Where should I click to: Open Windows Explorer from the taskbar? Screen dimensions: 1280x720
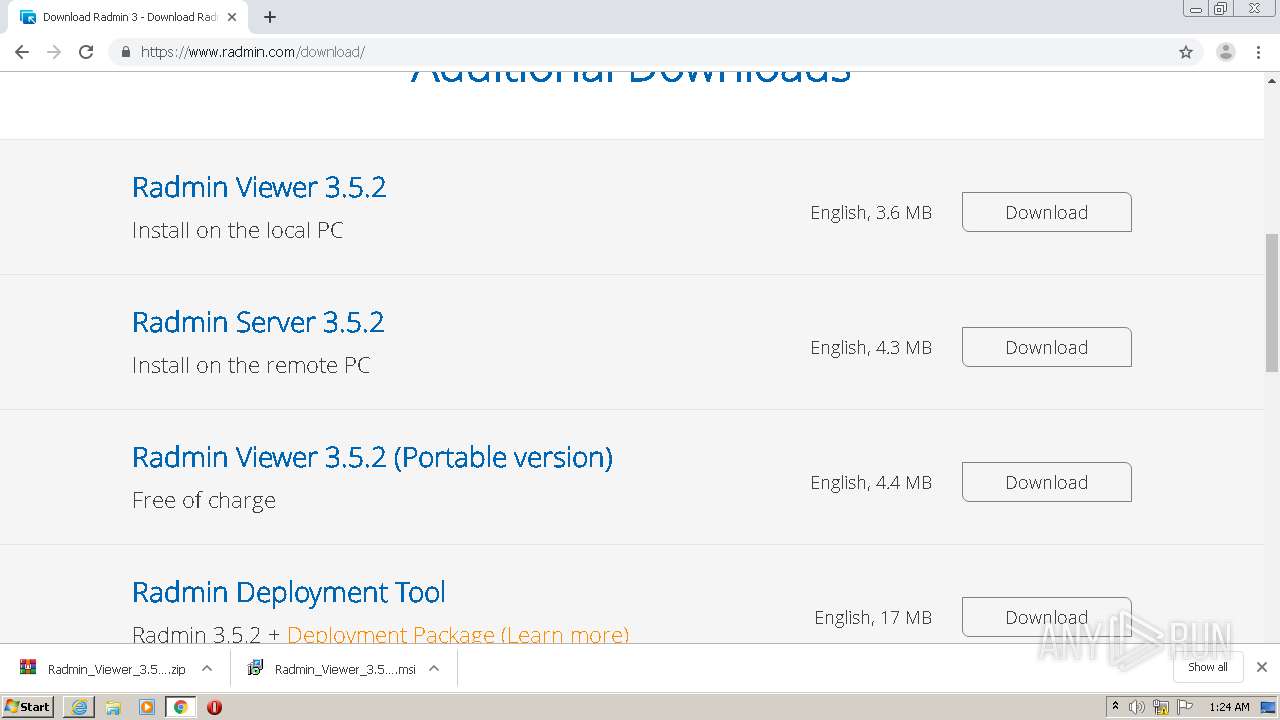(113, 707)
